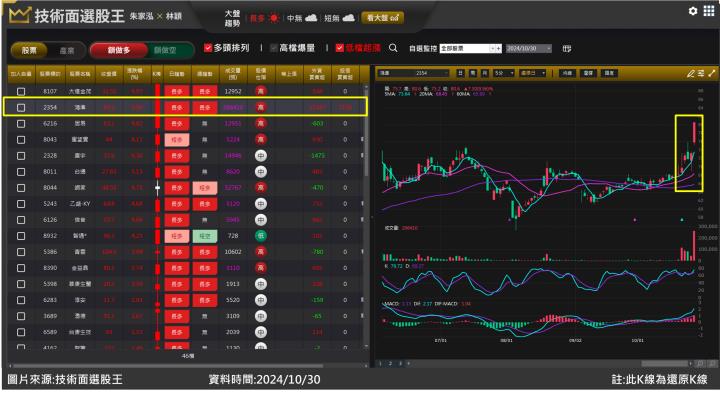Click the table's vertical scrollbar thumb

click(366, 133)
